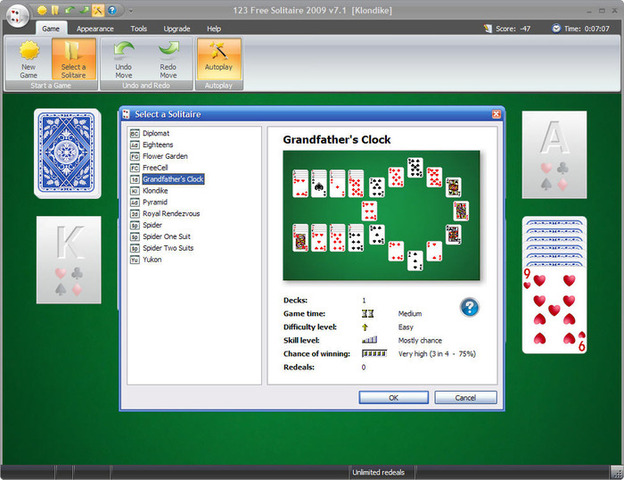The height and width of the screenshot is (480, 624).
Task: Click the Royal Rendezvous game icon
Action: [x=135, y=214]
